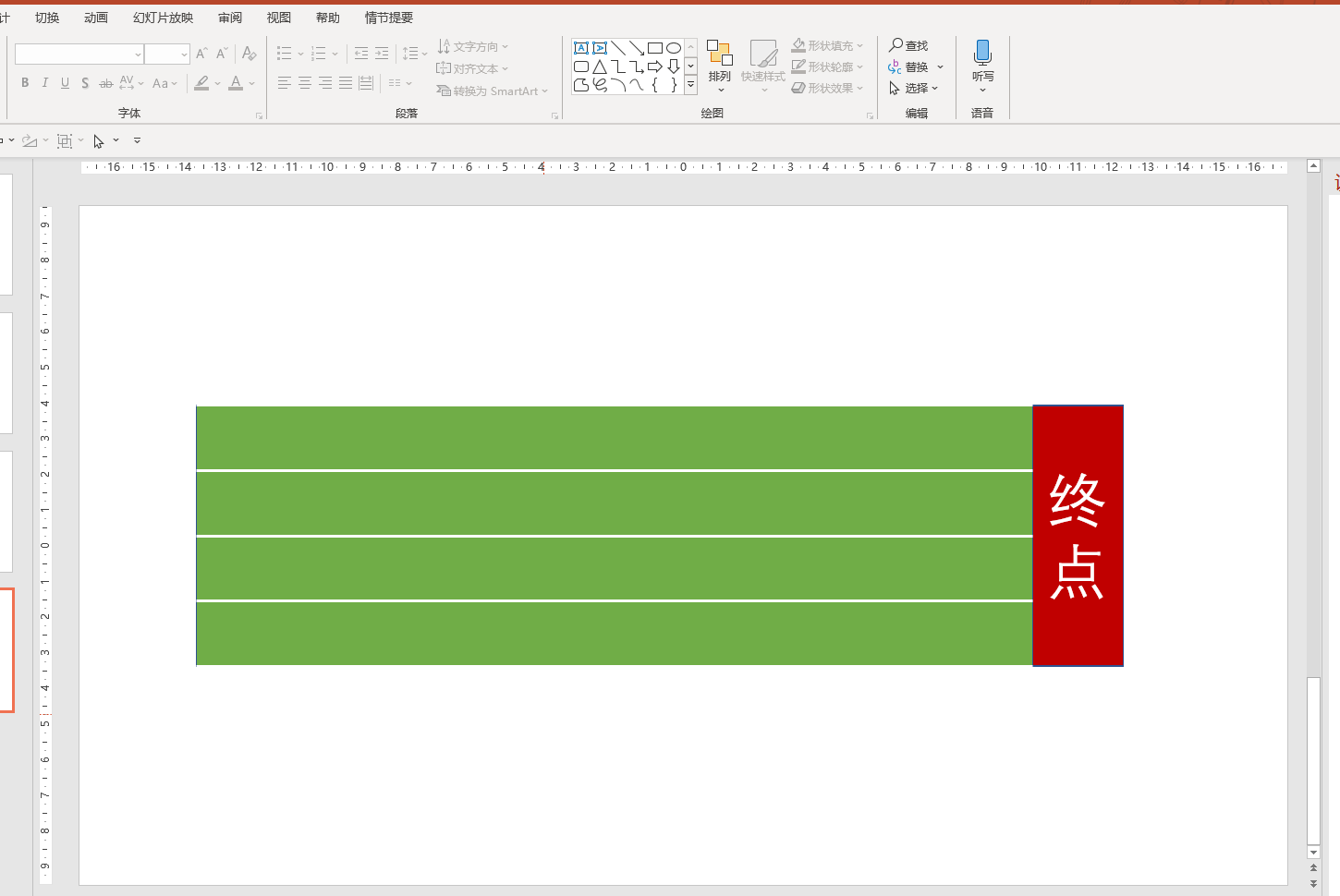Choose the right block arrow shape
The width and height of the screenshot is (1340, 896).
coord(655,67)
